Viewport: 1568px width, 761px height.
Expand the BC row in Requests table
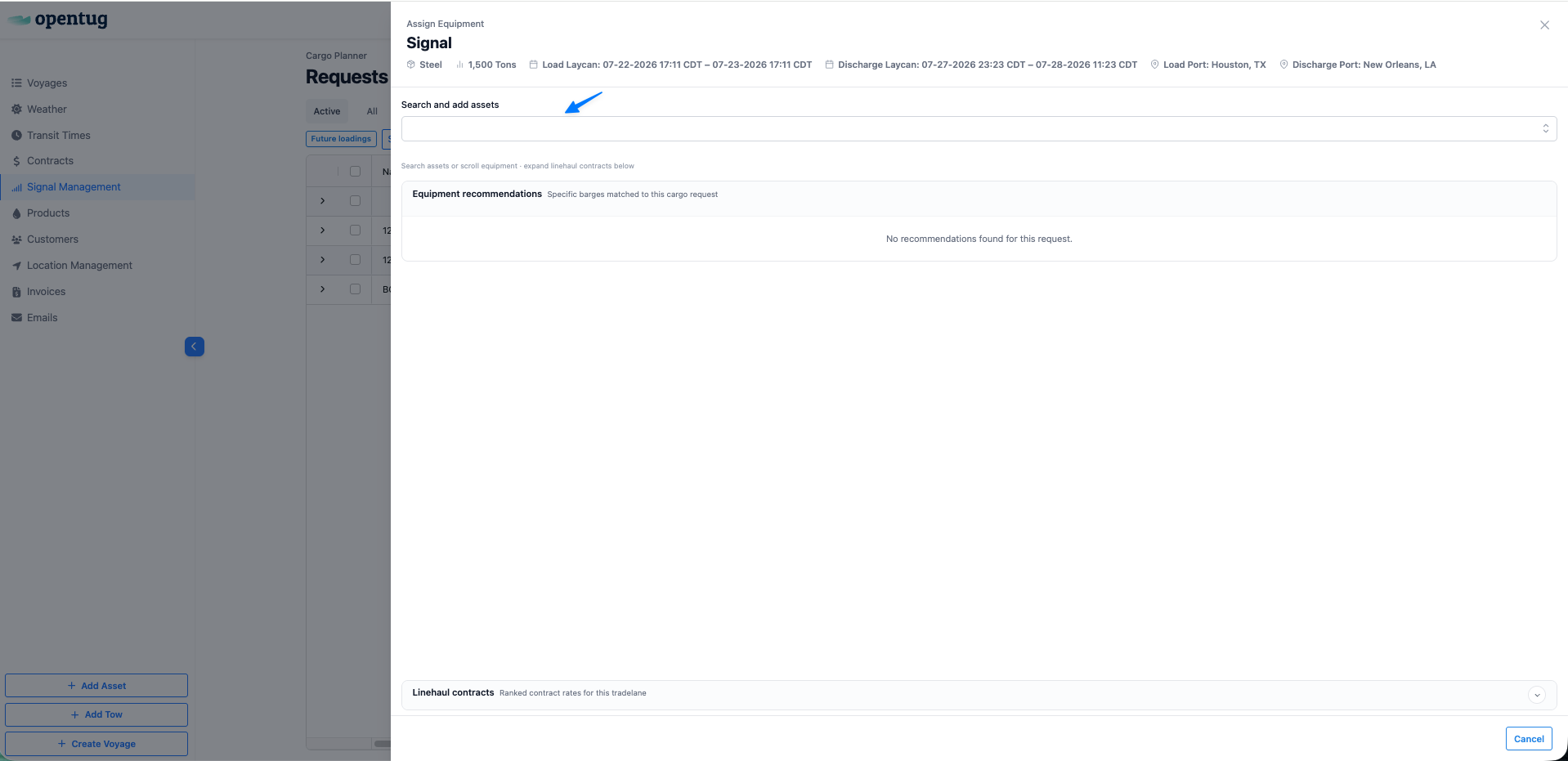tap(323, 289)
